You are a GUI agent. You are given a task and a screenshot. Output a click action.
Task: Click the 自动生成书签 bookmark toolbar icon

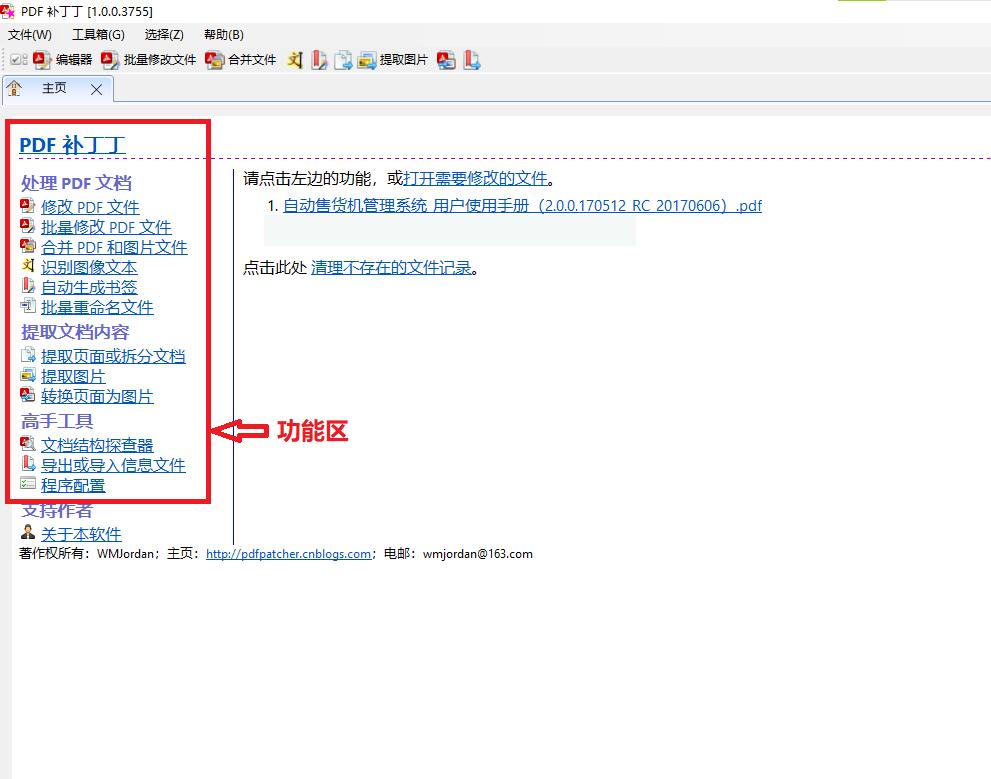point(319,60)
